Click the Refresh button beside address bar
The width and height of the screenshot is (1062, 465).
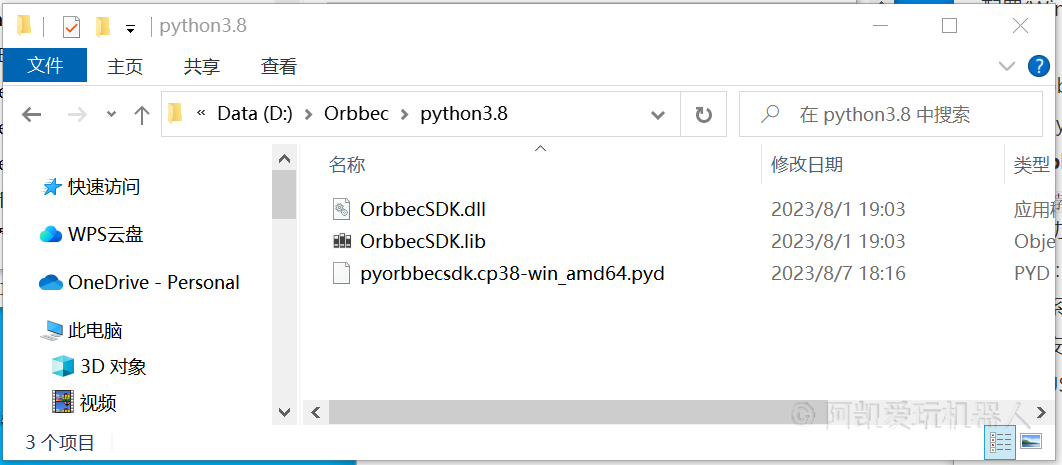click(704, 114)
